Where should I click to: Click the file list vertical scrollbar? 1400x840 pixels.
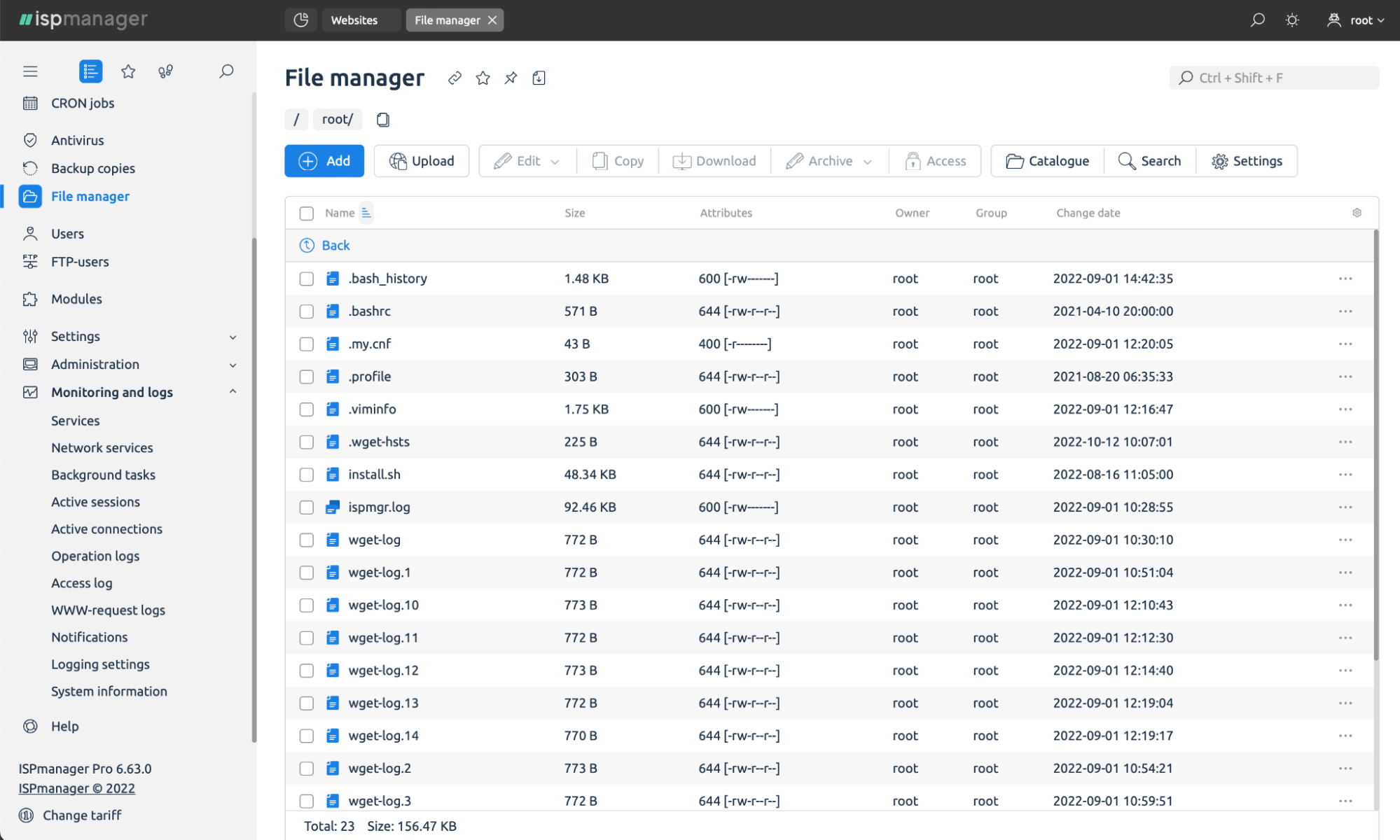[x=1376, y=444]
